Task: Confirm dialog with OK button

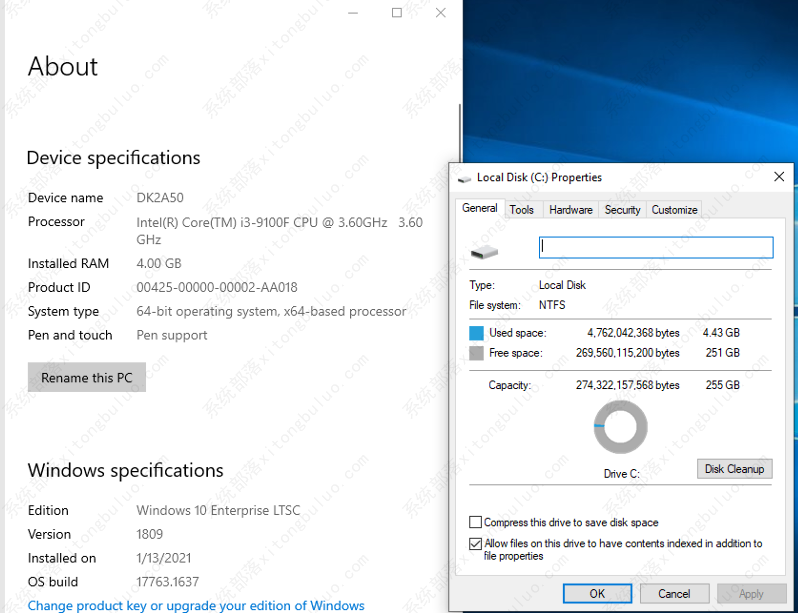Action: [597, 593]
